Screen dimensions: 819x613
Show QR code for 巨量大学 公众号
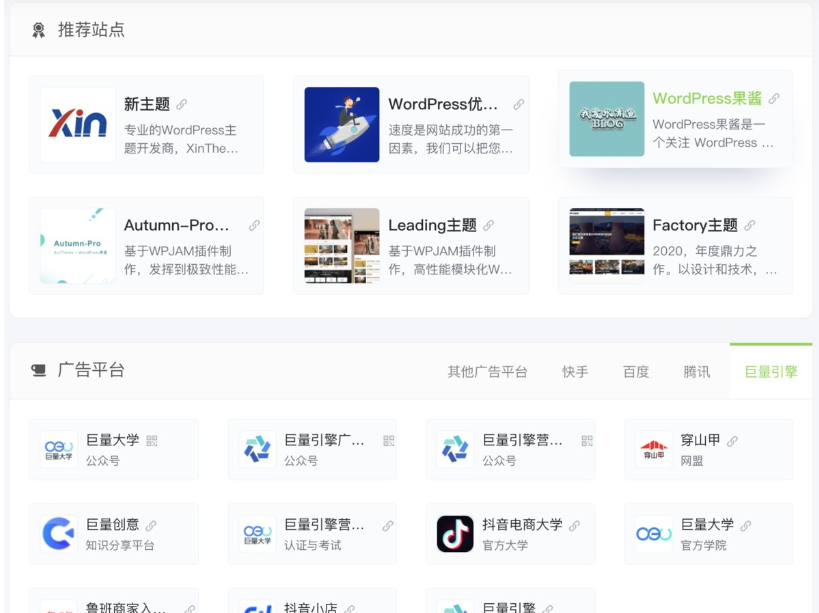click(x=151, y=441)
